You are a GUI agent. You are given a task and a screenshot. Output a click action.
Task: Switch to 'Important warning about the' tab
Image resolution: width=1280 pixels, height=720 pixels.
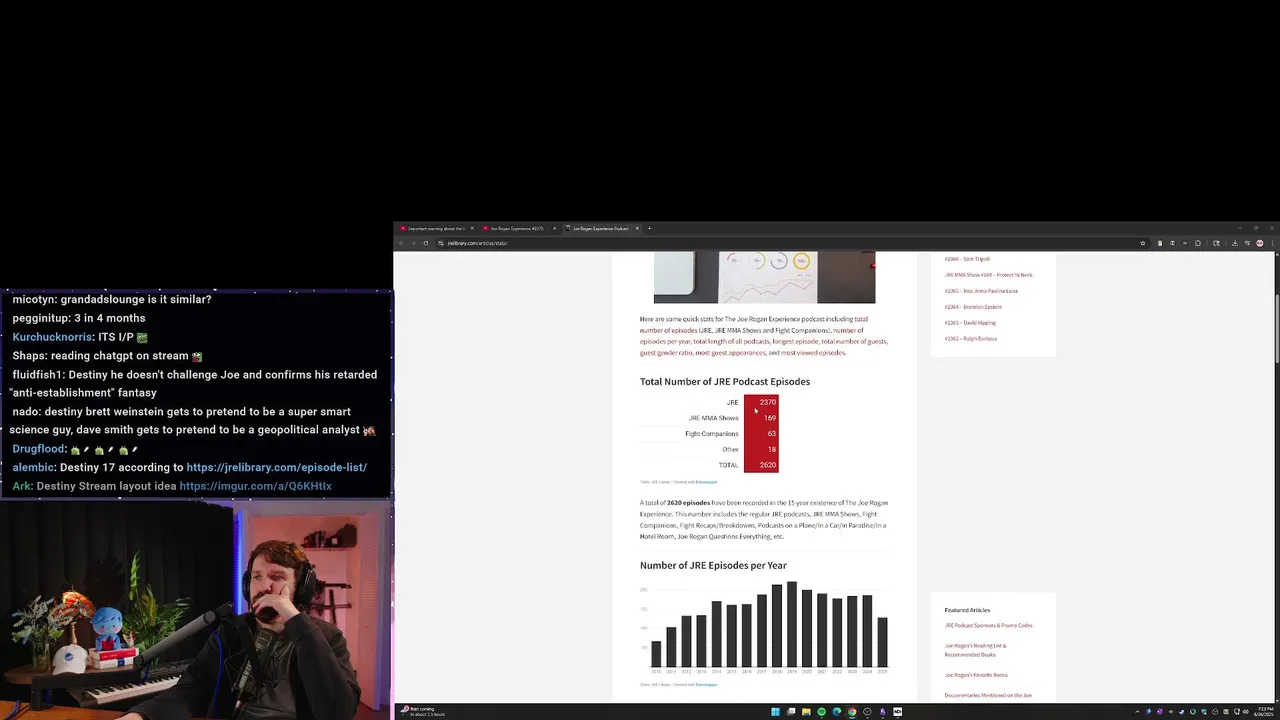pos(436,228)
